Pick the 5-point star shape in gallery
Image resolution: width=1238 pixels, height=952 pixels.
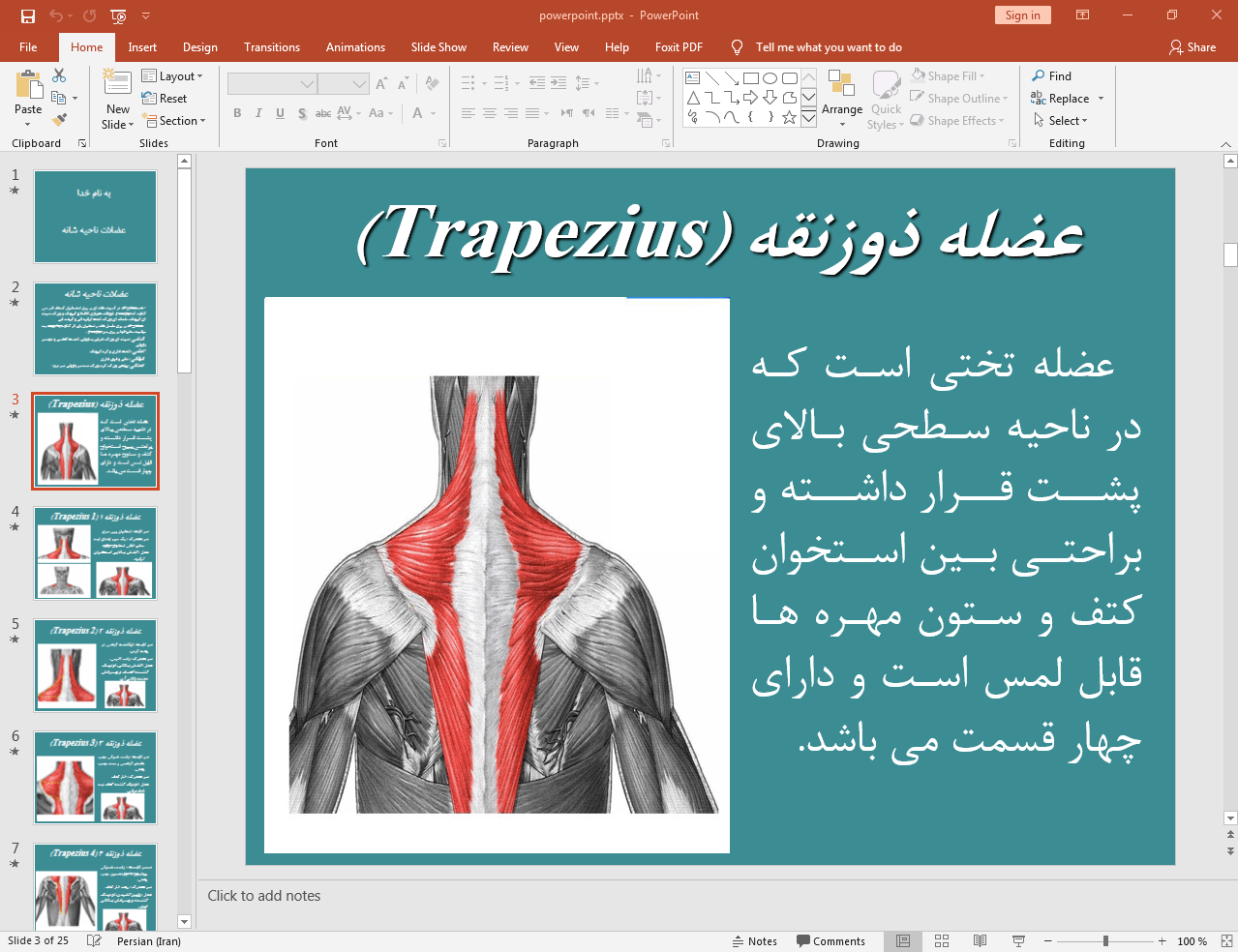789,117
